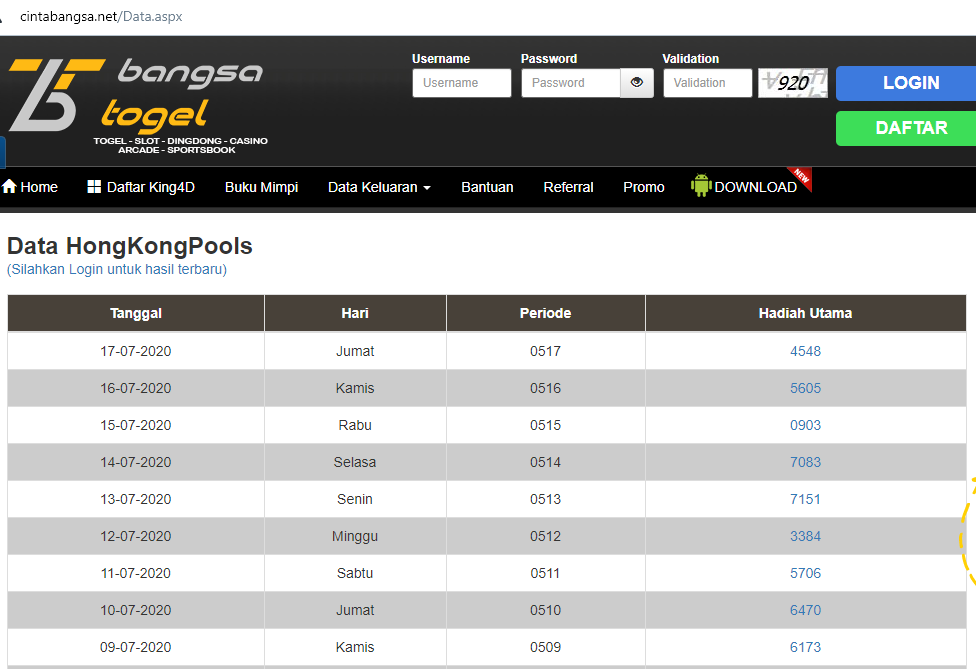Click the Data HongKongPools heading
Viewport: 976px width, 669px height.
pos(129,246)
